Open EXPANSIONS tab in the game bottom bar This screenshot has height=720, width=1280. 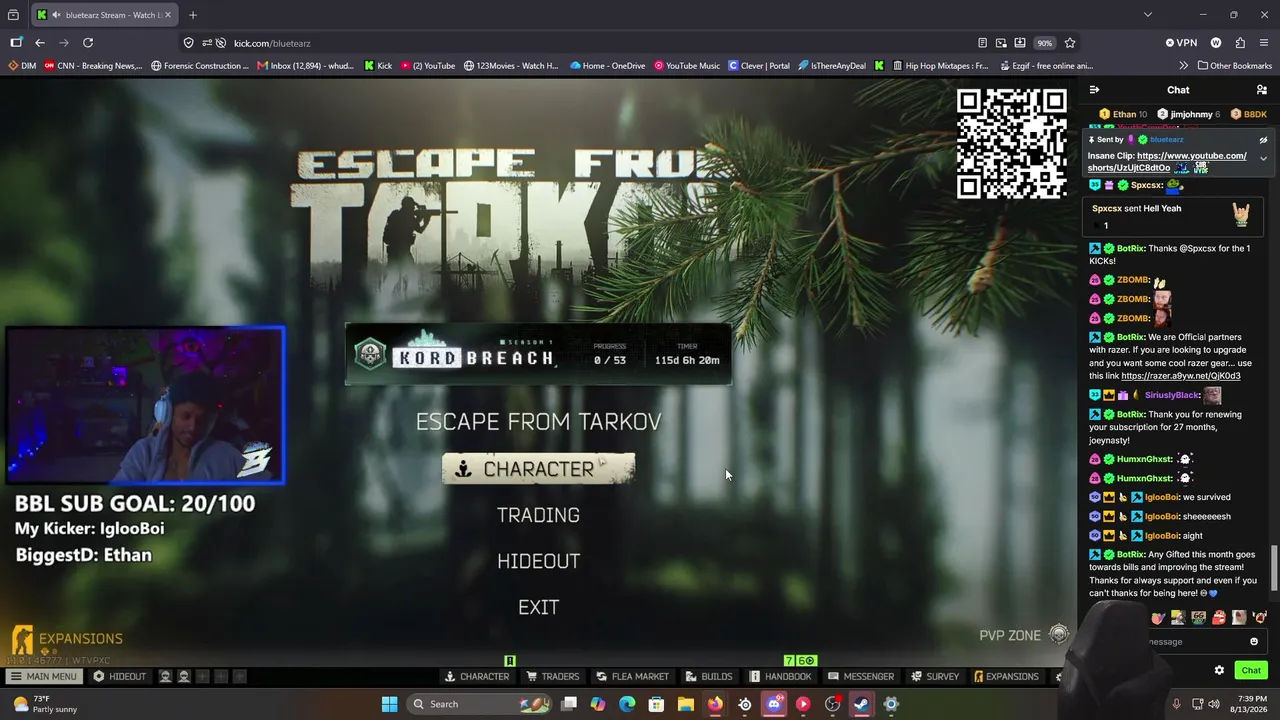(1006, 677)
